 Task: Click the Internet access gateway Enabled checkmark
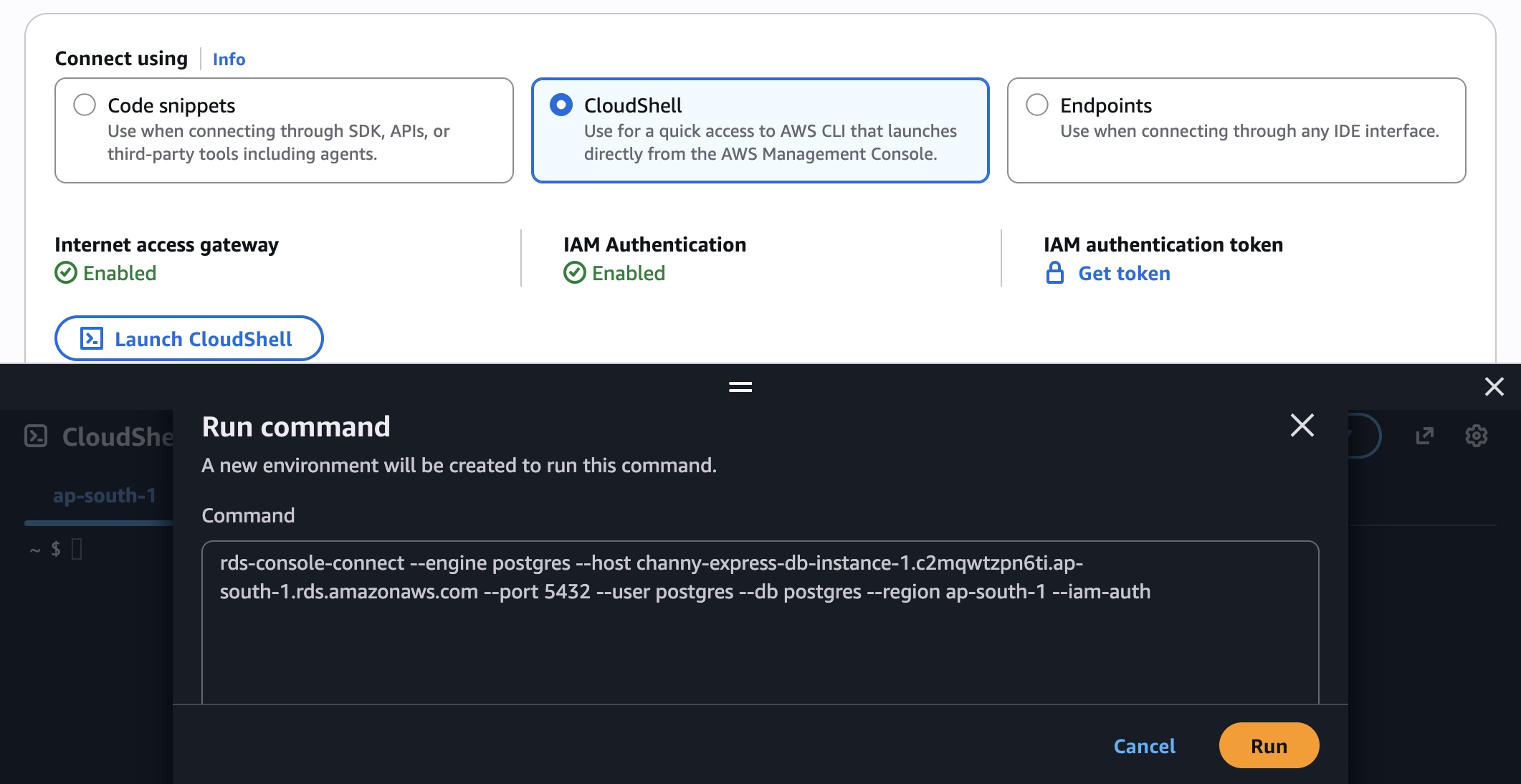coord(66,273)
